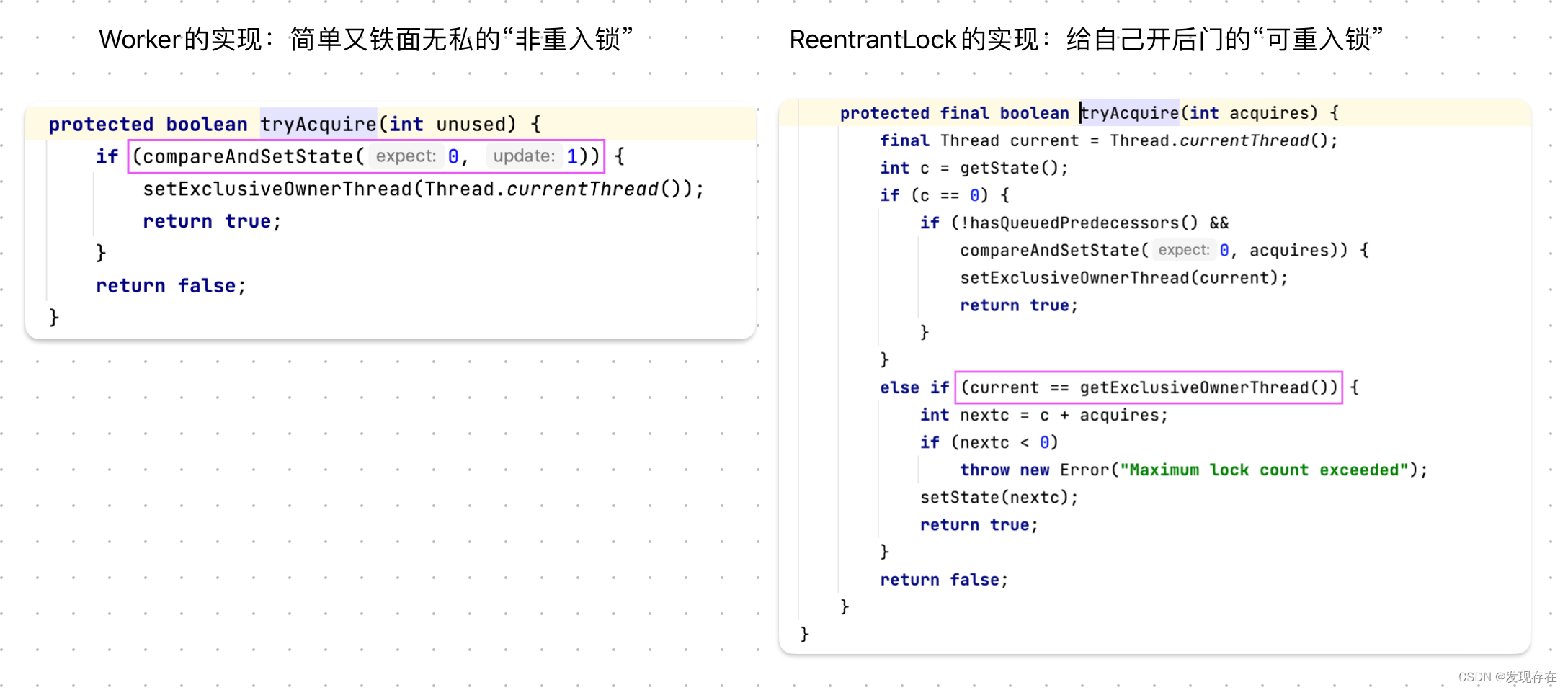The height and width of the screenshot is (690, 1568).
Task: Click the 'if (c == 0) {' line
Action: coord(945,195)
